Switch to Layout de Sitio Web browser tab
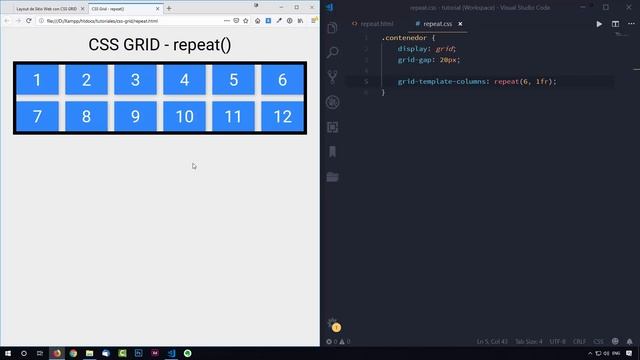 coord(46,9)
